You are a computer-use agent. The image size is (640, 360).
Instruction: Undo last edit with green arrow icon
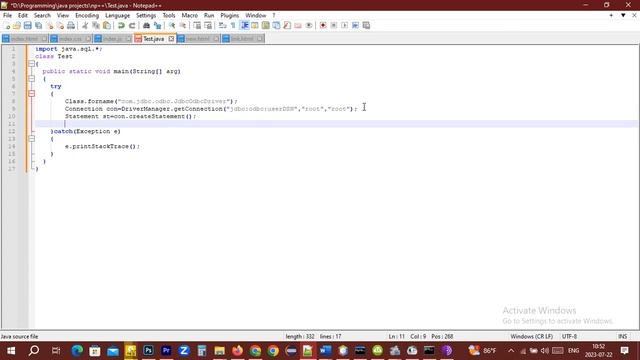coord(121,25)
